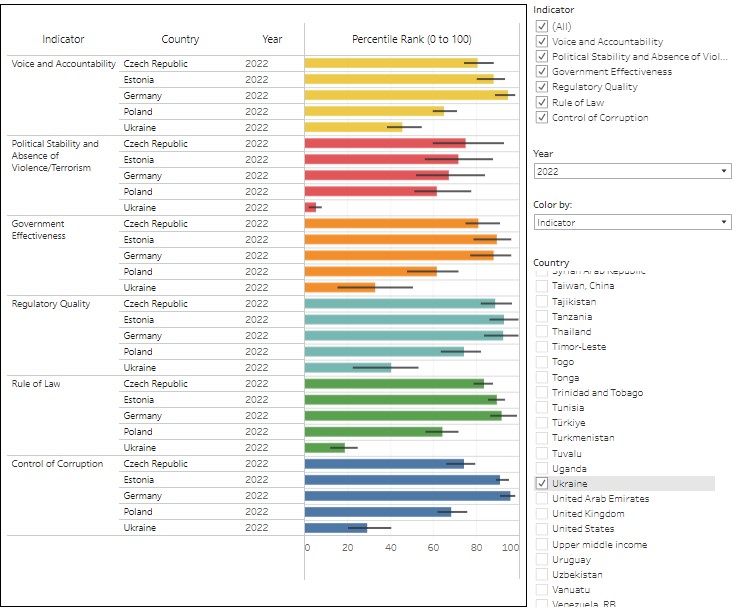Select Ukraine's orange Government Effectiveness bar
The width and height of the screenshot is (745, 610).
coord(340,287)
